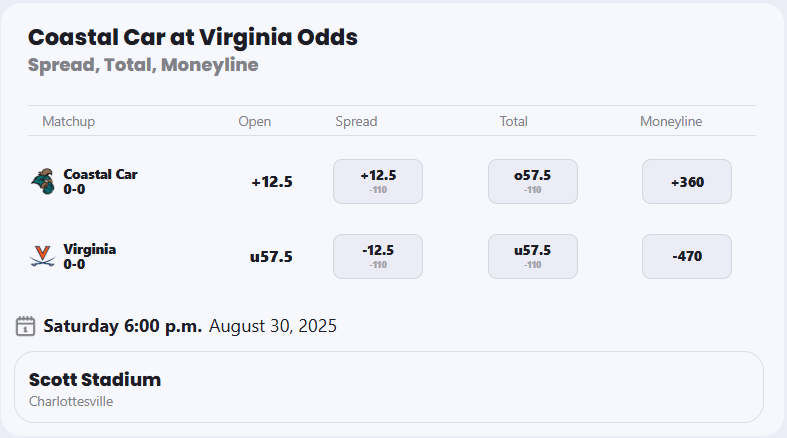Screen dimensions: 787x438
Task: Open the Scott Stadium venue card
Action: click(389, 387)
